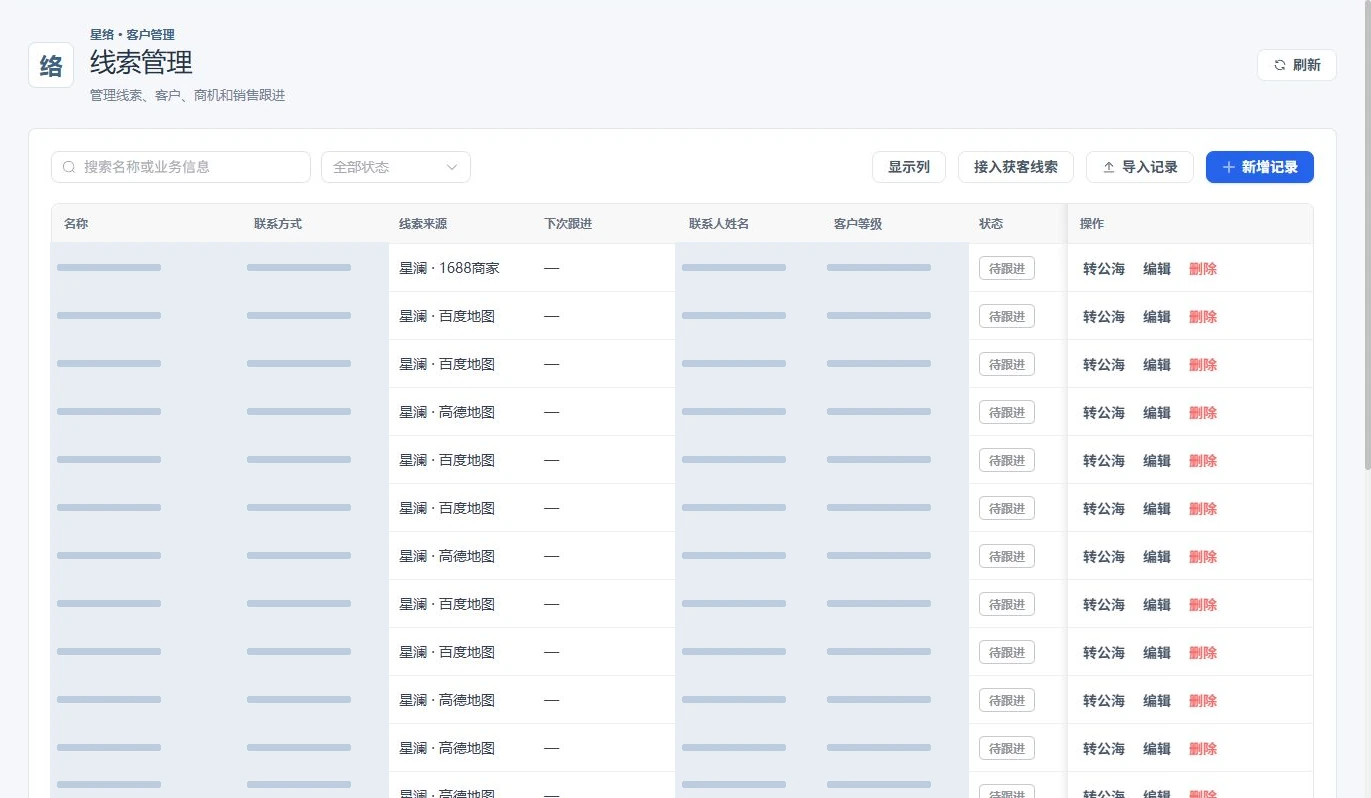Click the 联系方式 column header
1371x798 pixels.
tap(278, 224)
